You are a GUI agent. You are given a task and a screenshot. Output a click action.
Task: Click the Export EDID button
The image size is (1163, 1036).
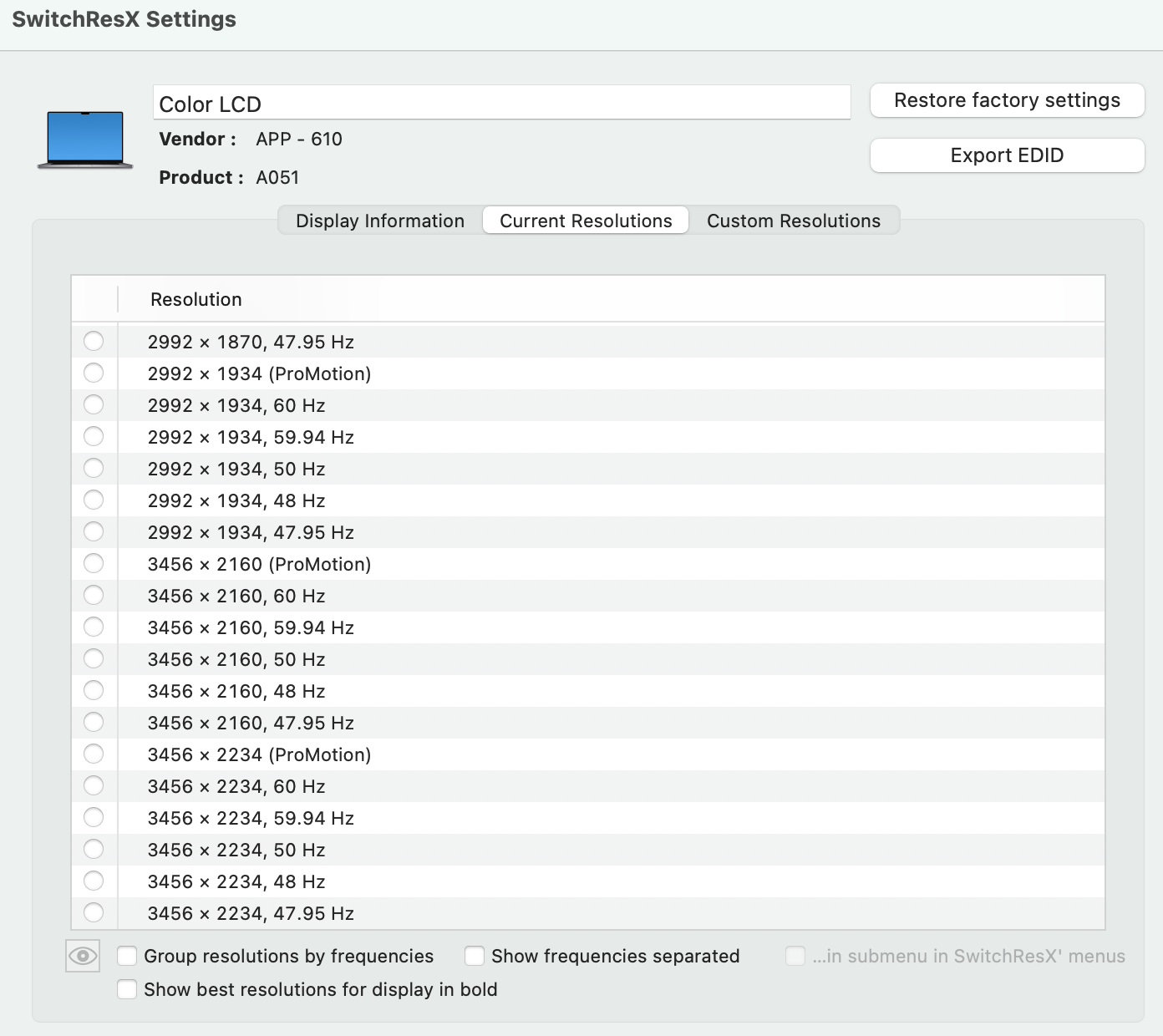click(1007, 155)
